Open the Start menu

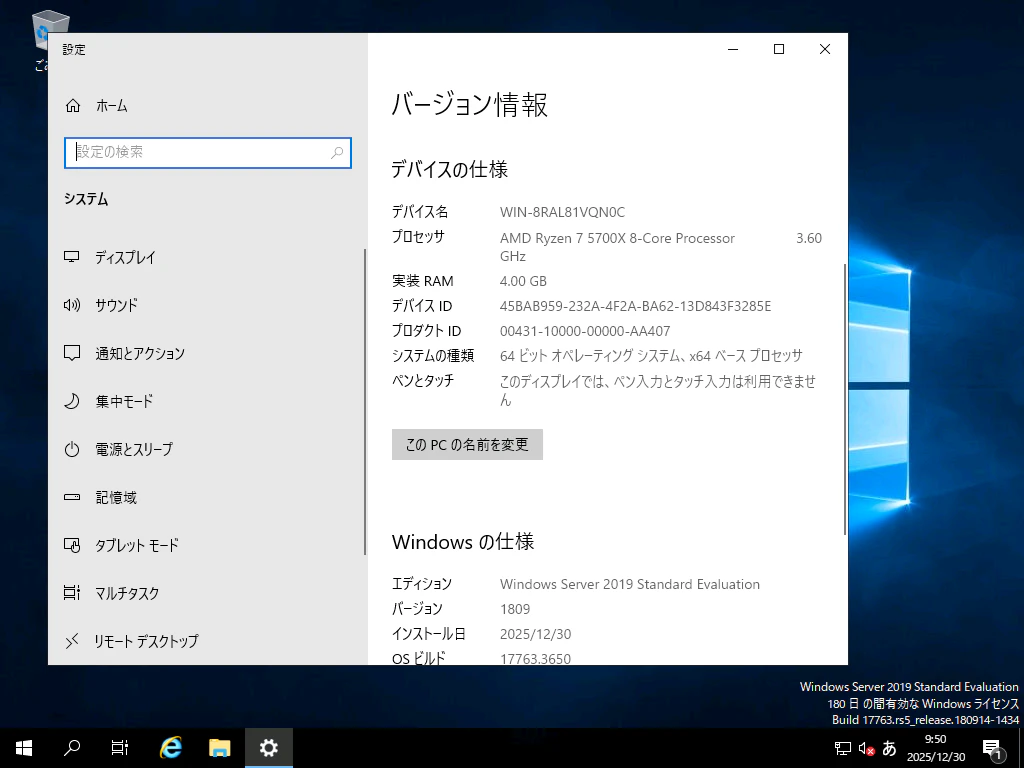coord(22,747)
